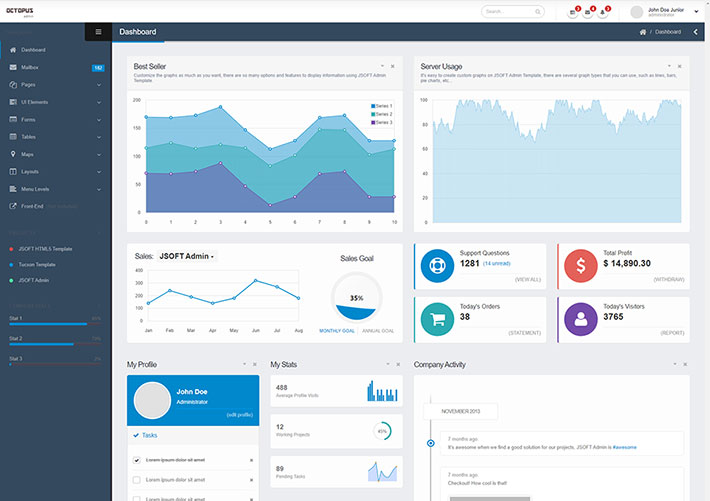Image resolution: width=710 pixels, height=501 pixels.
Task: Click the (edit profile) link
Action: [x=239, y=414]
